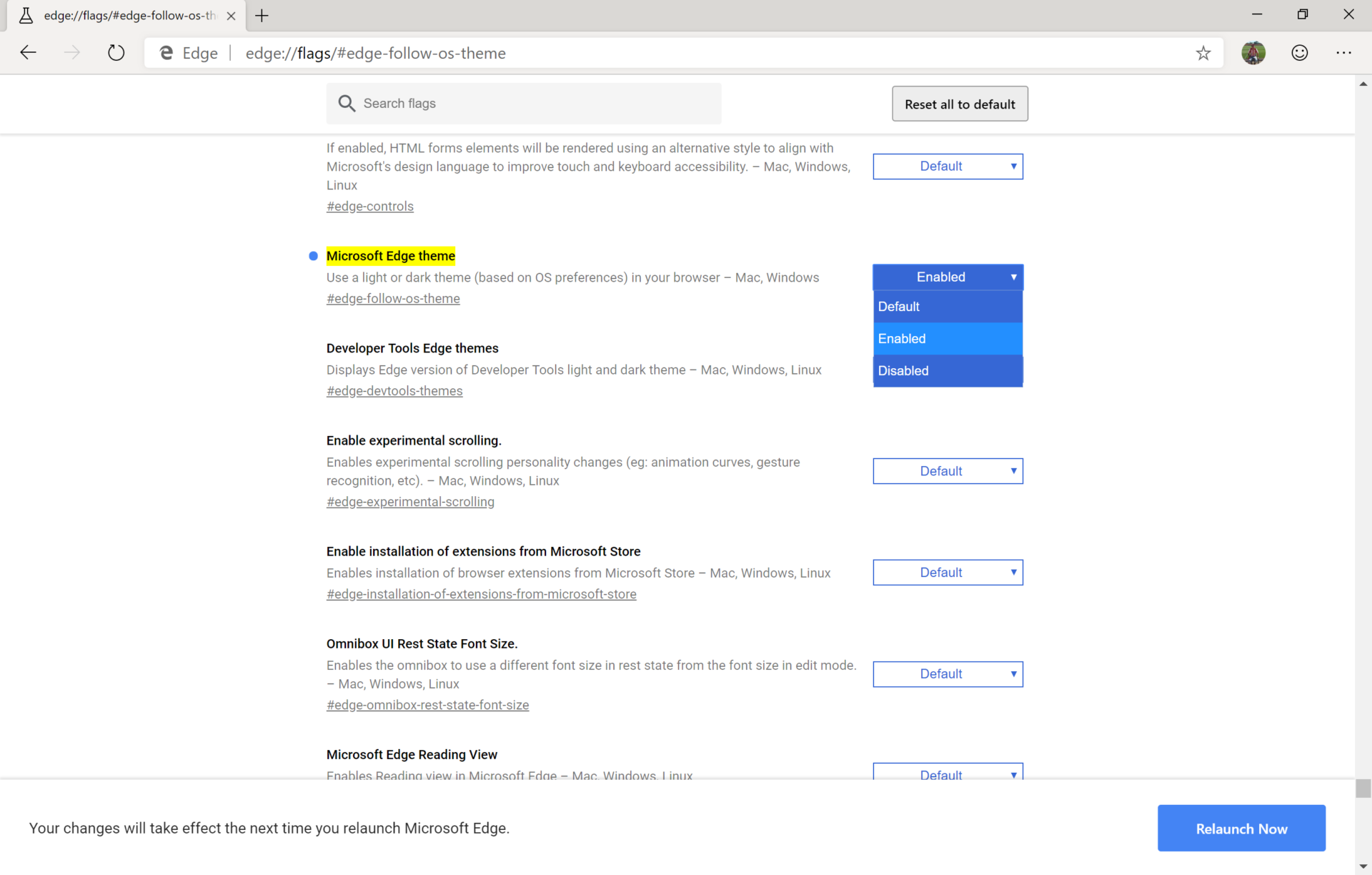
Task: Click the search magnifier icon
Action: [347, 104]
